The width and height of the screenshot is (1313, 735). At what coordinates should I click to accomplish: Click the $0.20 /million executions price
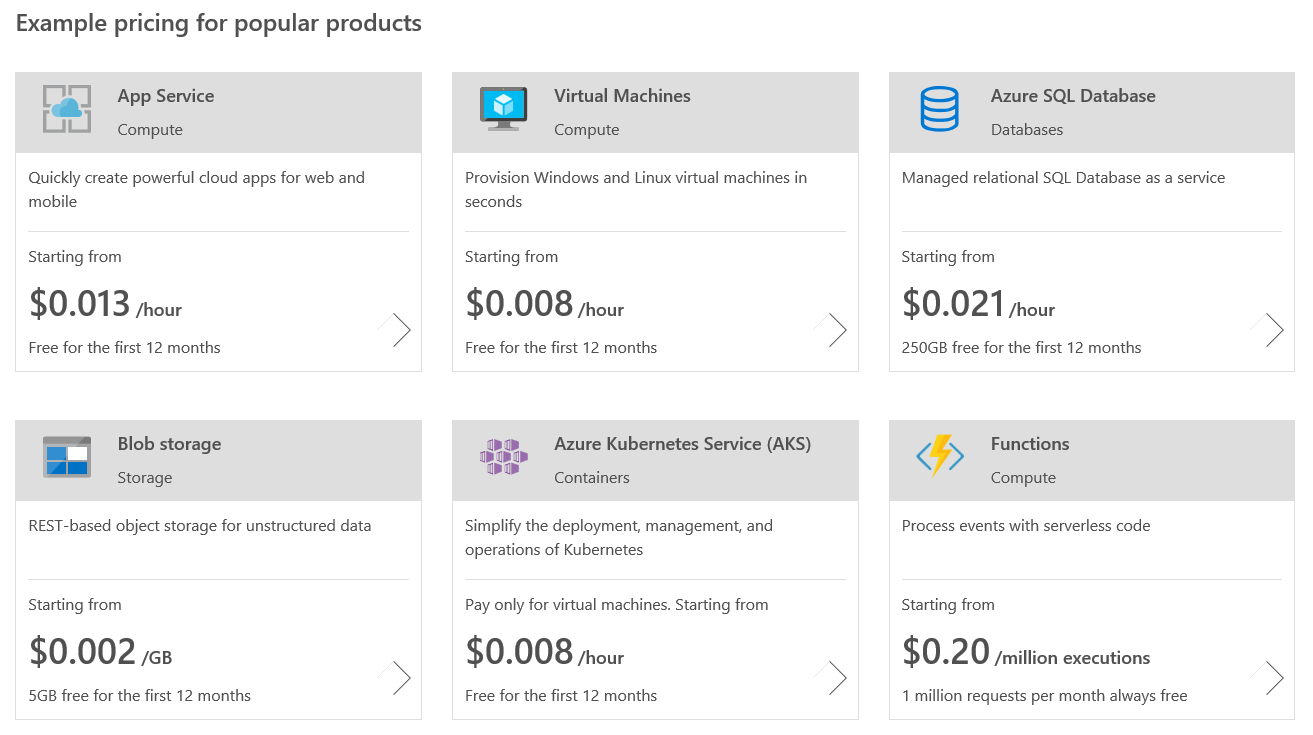click(x=1026, y=652)
